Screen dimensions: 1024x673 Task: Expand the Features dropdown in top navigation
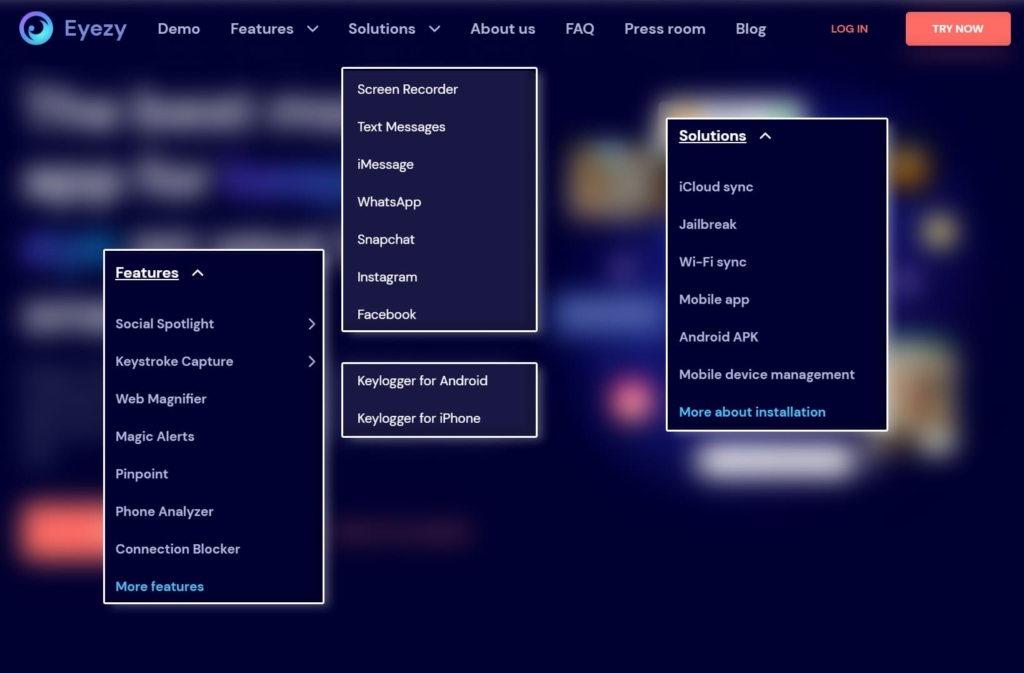274,29
